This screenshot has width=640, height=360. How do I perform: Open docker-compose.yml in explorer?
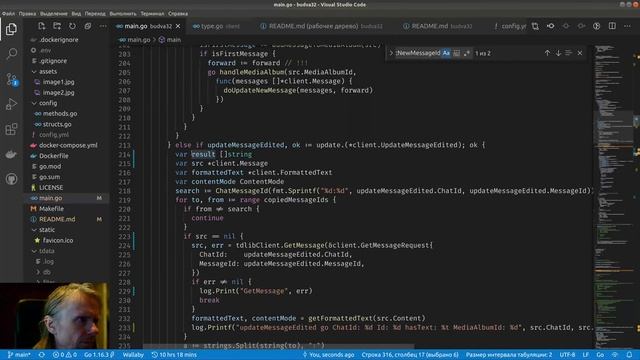pos(68,145)
